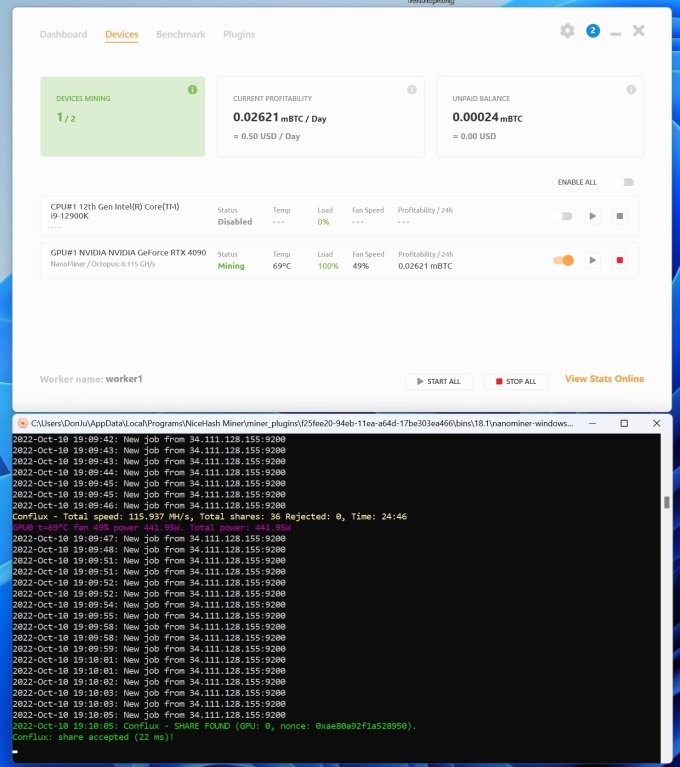Enable the CPU#1 i9-12900K device toggle

[564, 216]
